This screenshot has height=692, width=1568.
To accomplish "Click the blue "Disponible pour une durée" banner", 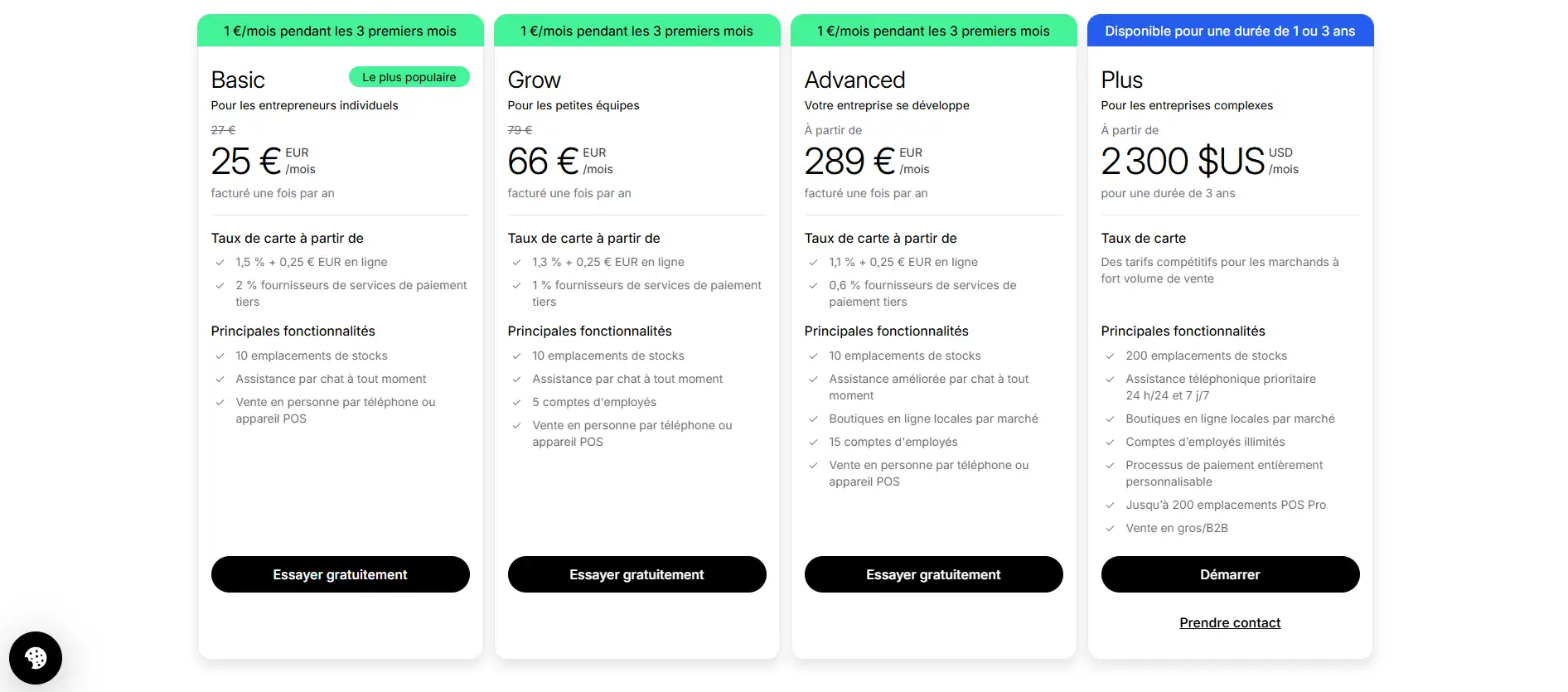I will click(x=1230, y=31).
